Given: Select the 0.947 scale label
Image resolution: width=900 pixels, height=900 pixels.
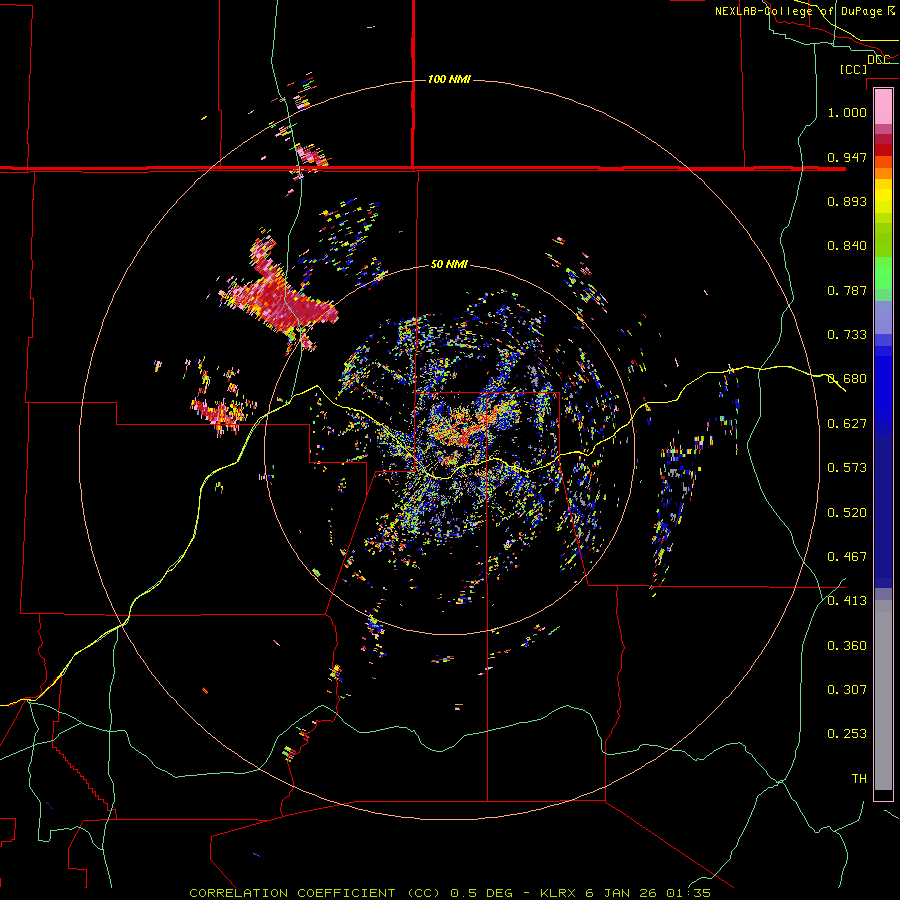Looking at the screenshot, I should [847, 157].
